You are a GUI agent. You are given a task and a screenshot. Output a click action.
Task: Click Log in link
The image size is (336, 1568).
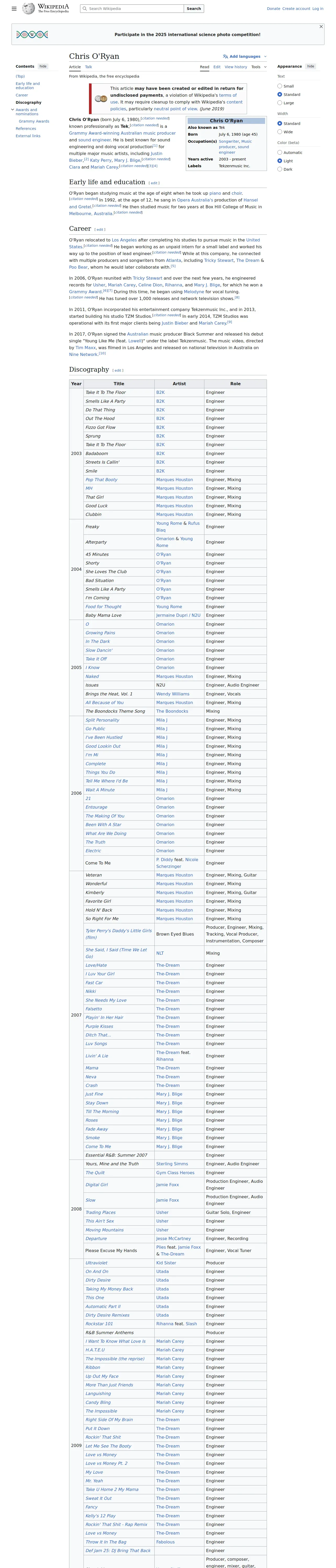318,9
